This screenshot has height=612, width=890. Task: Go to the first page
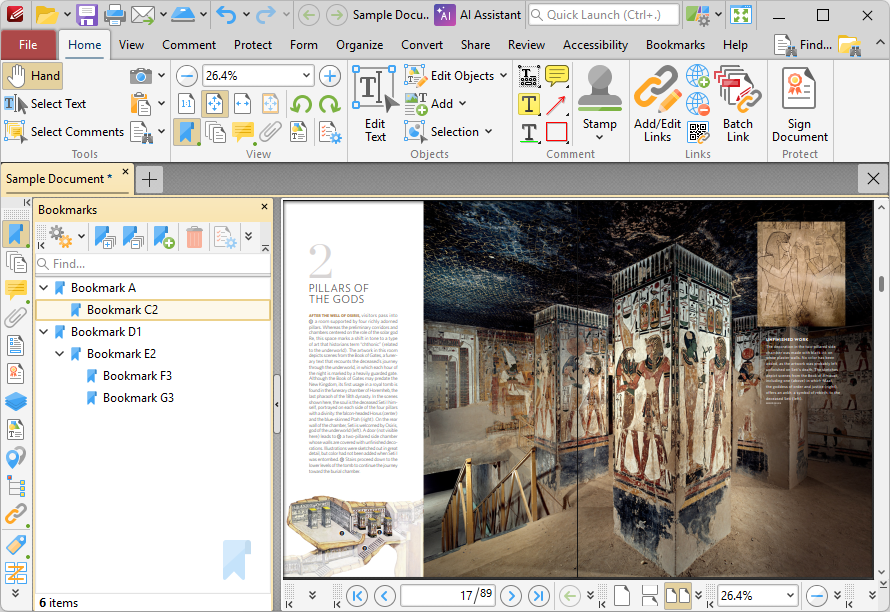[x=357, y=596]
